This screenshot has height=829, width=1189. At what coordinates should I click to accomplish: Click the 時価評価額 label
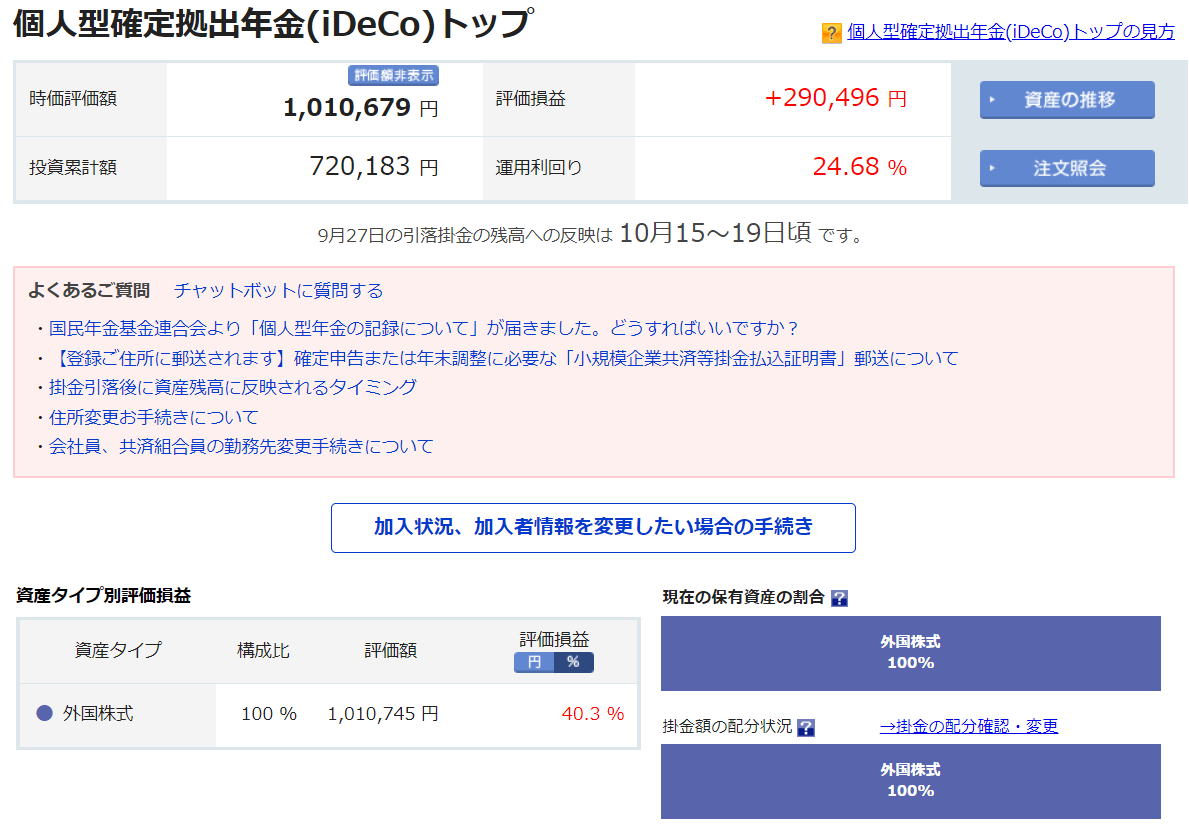coord(73,99)
